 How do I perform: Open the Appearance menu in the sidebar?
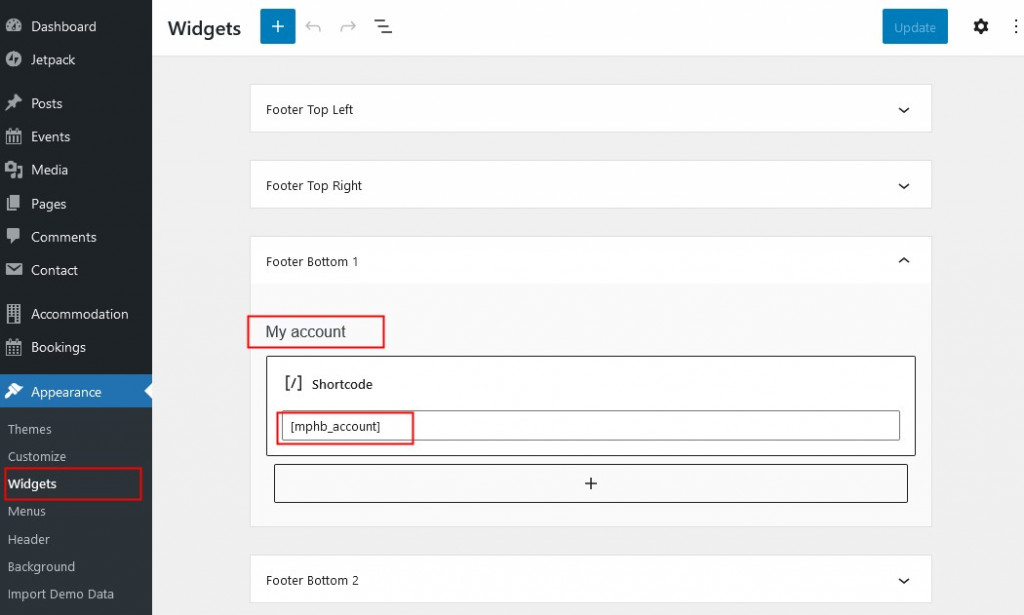(65, 392)
